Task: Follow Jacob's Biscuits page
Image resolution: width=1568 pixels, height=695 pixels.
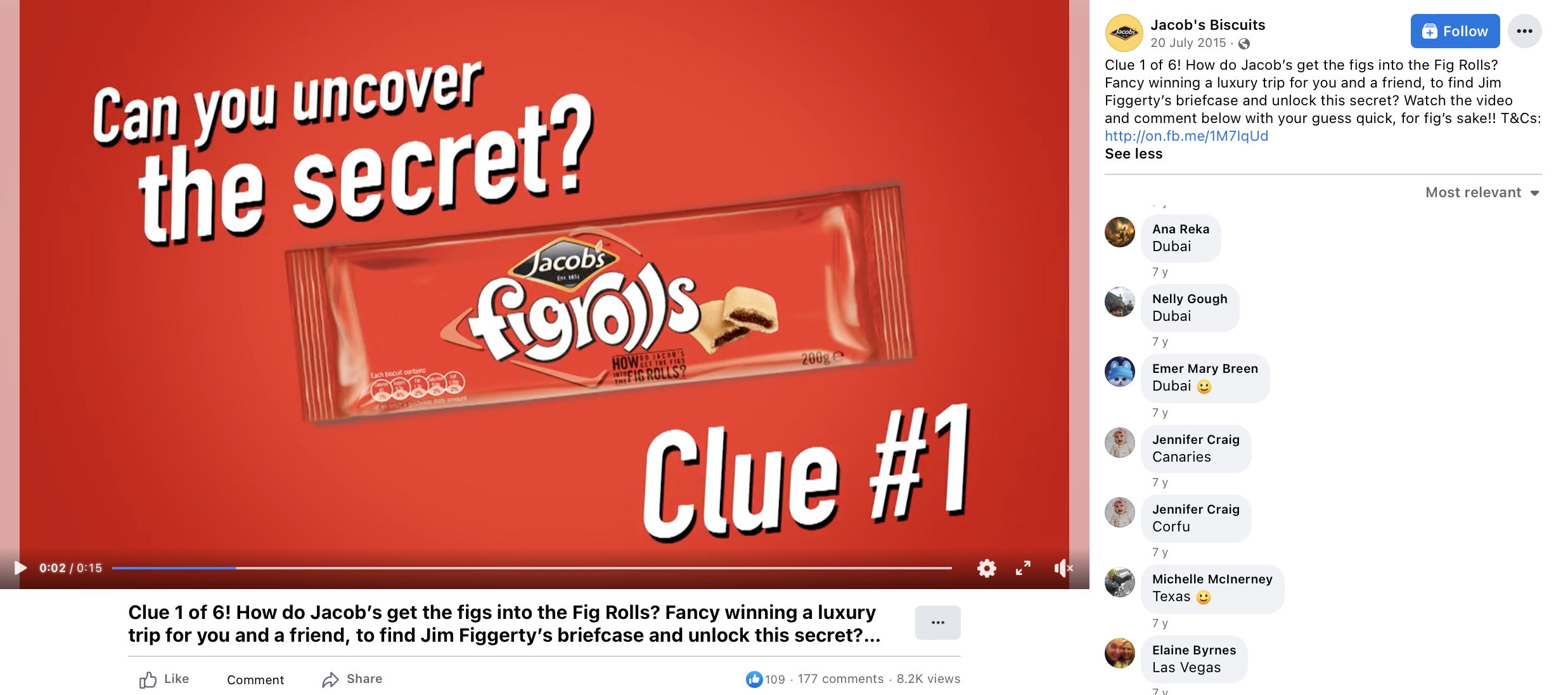Action: tap(1455, 31)
